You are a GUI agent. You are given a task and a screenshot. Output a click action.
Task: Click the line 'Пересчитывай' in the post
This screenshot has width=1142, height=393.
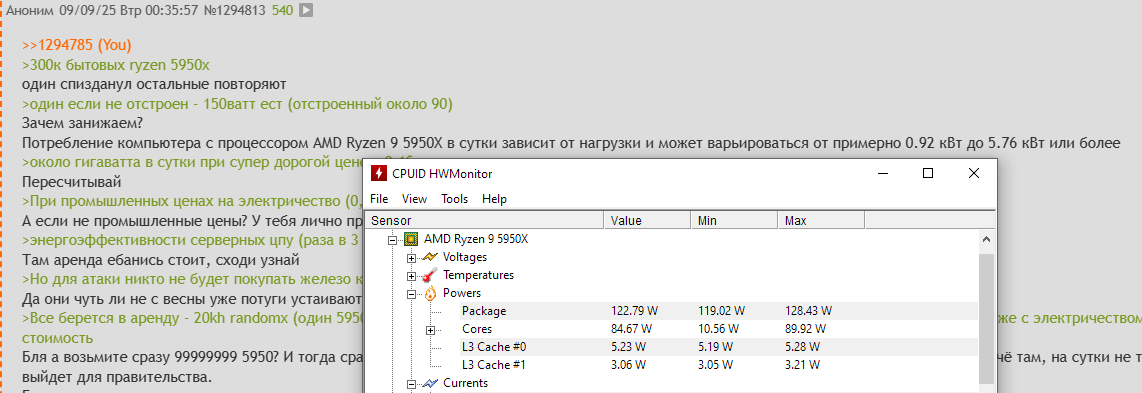[x=71, y=182]
